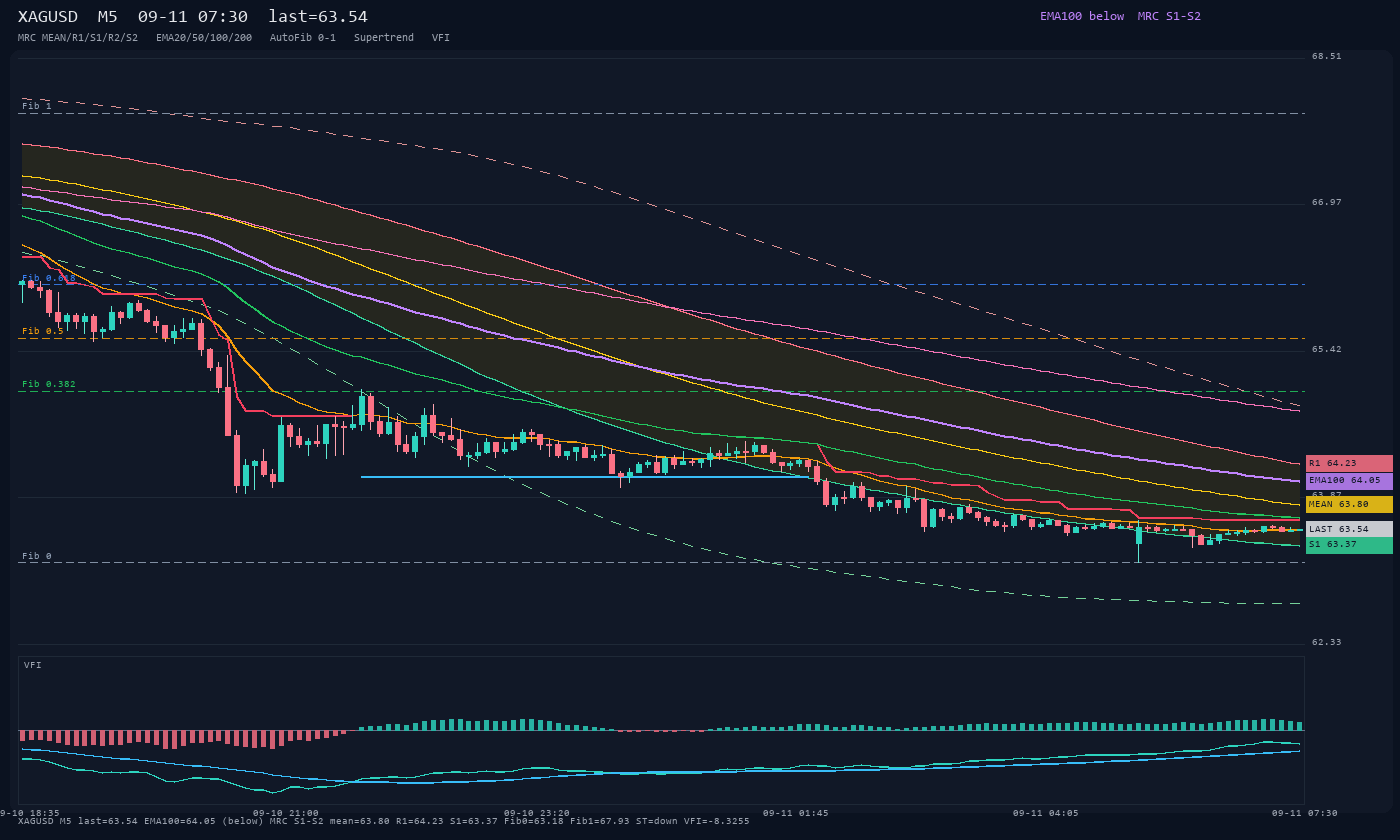Viewport: 1400px width, 840px height.
Task: Select the Fib 1 level label
Action: [37, 106]
